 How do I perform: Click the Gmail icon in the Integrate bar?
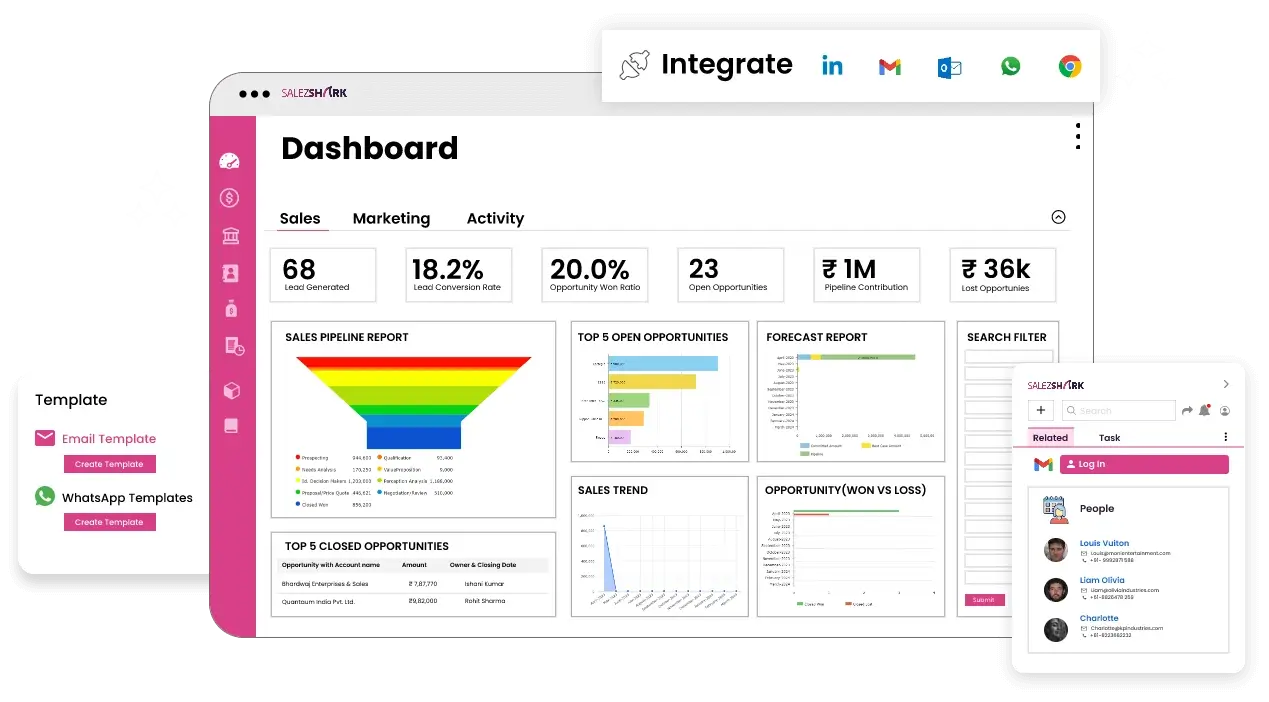click(x=889, y=67)
